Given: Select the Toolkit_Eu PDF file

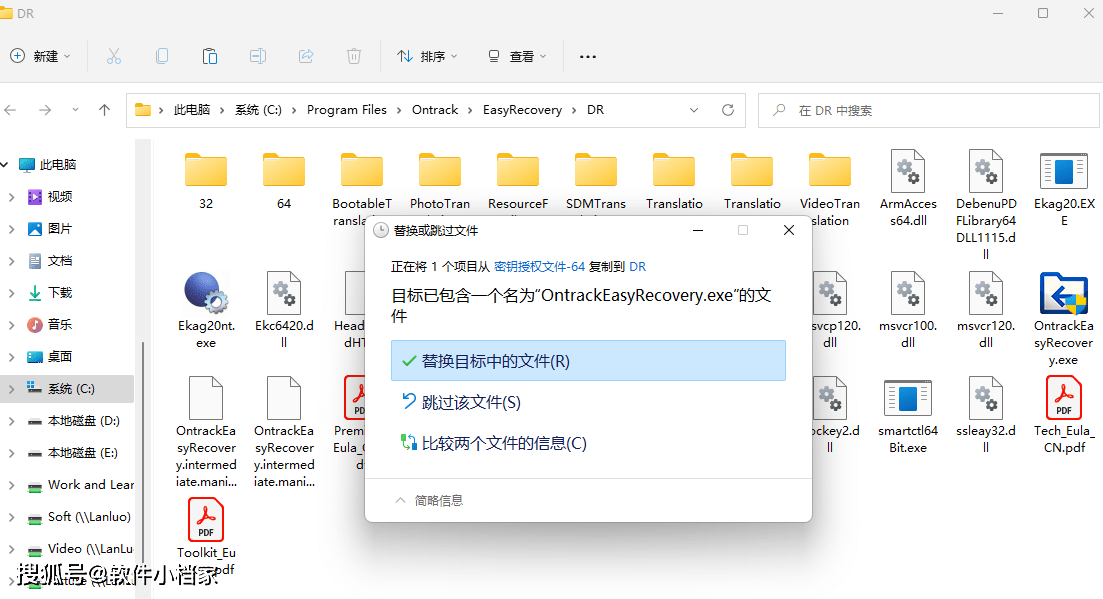Looking at the screenshot, I should (x=206, y=536).
